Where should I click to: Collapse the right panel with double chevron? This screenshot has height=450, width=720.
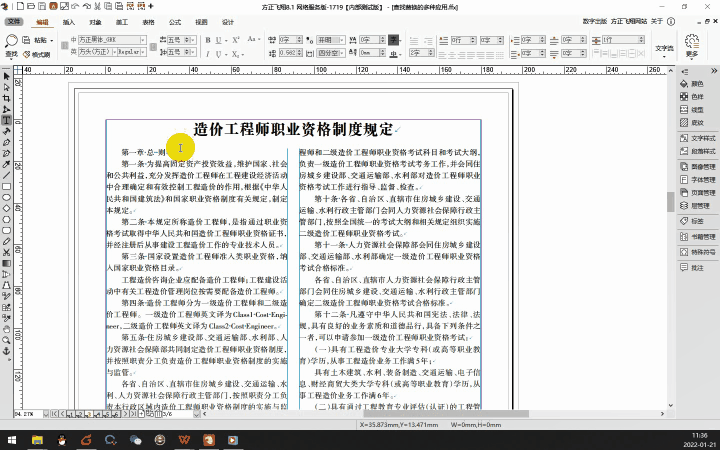click(x=714, y=71)
